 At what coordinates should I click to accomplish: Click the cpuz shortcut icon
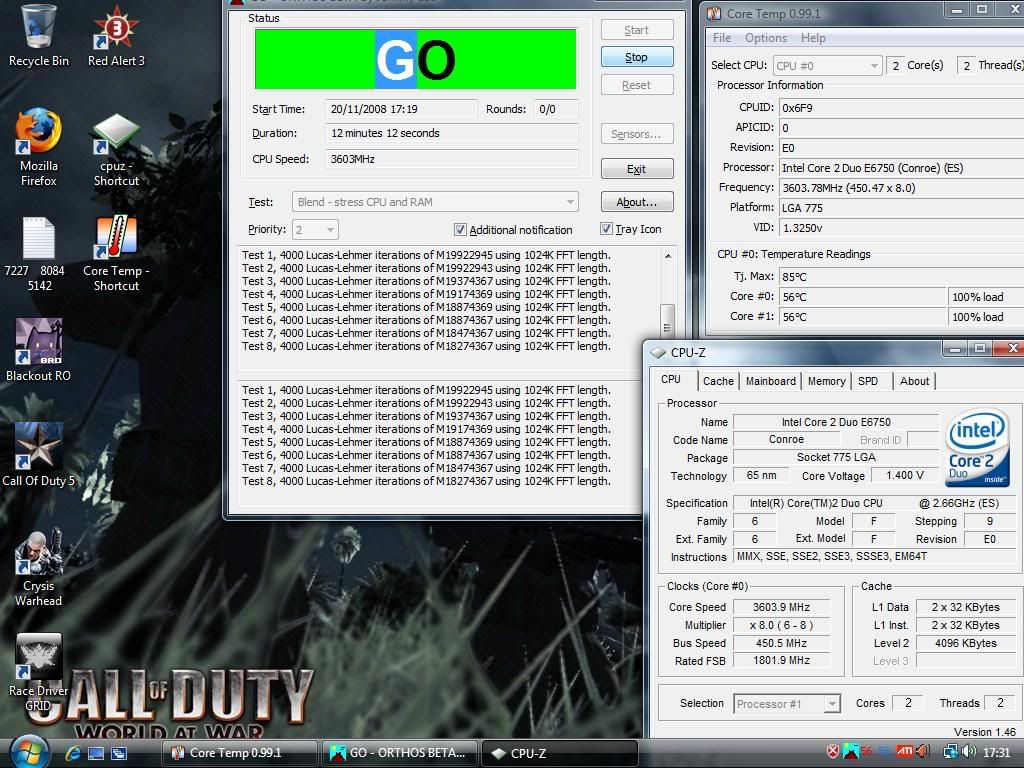pos(116,133)
